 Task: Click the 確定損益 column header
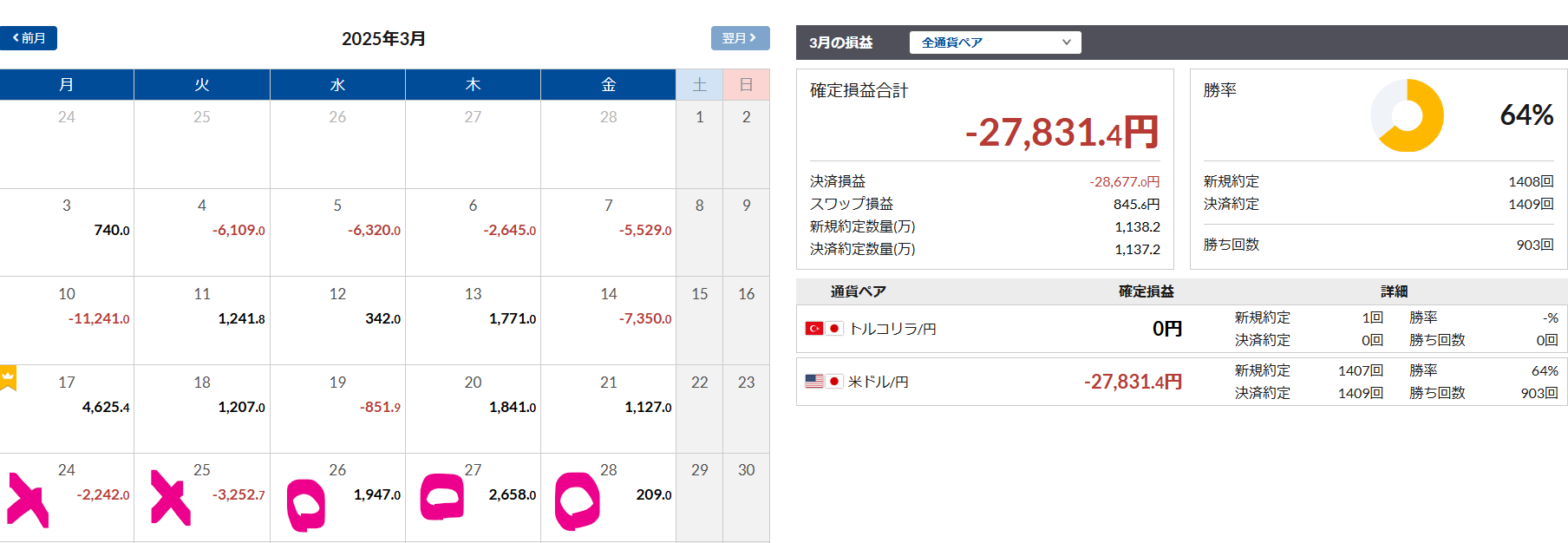[x=1146, y=291]
